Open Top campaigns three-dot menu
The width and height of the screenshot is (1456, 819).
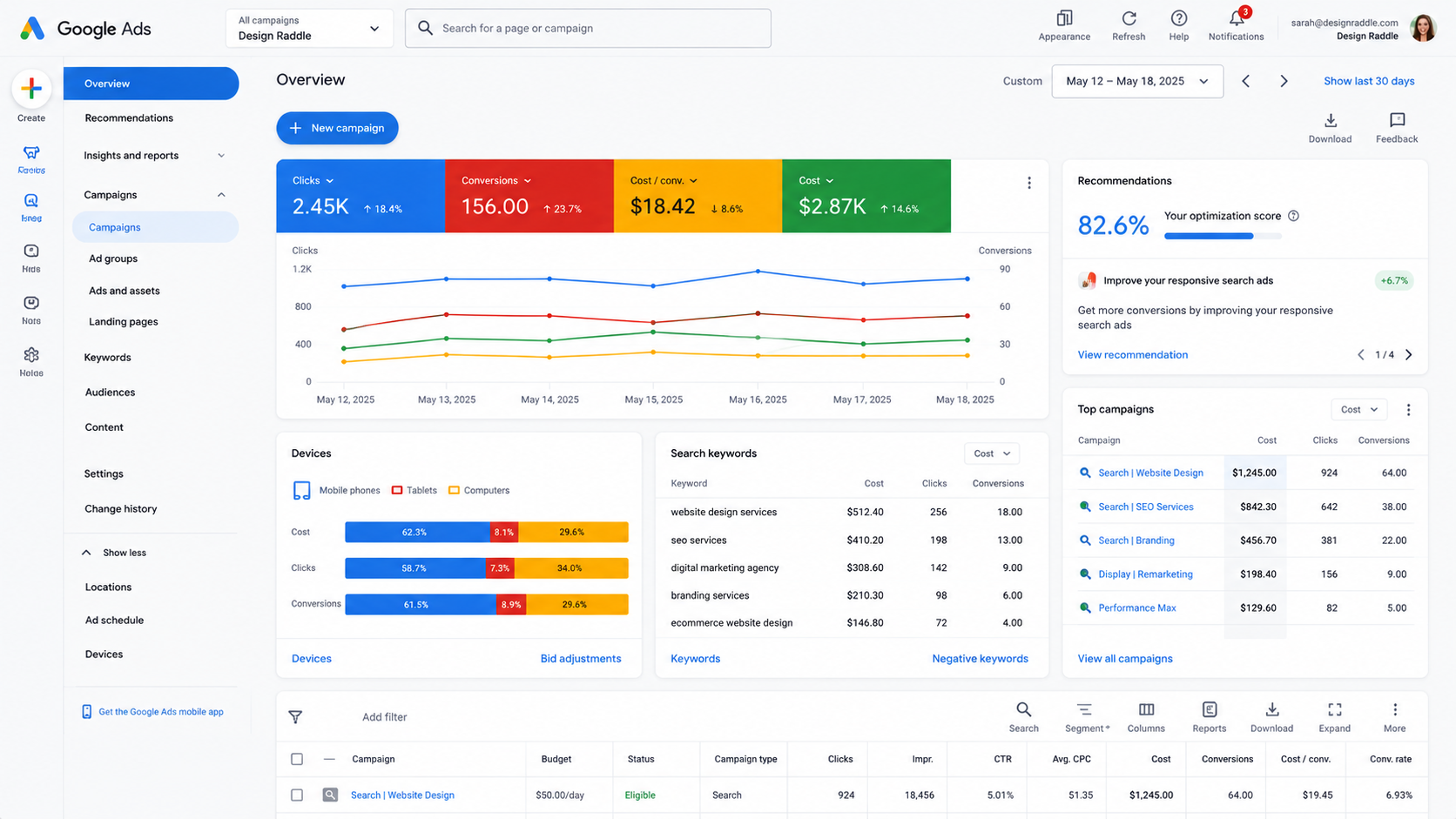pyautogui.click(x=1408, y=410)
